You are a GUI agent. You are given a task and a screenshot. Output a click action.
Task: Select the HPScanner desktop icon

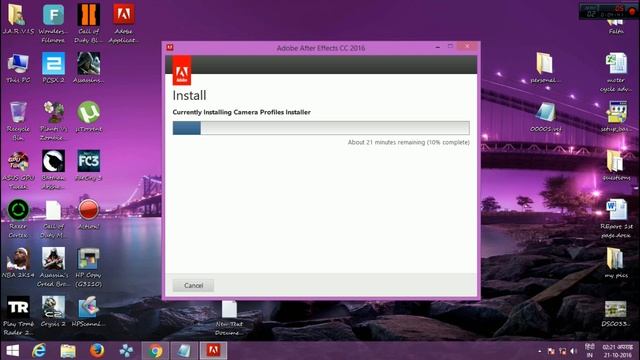tap(88, 312)
